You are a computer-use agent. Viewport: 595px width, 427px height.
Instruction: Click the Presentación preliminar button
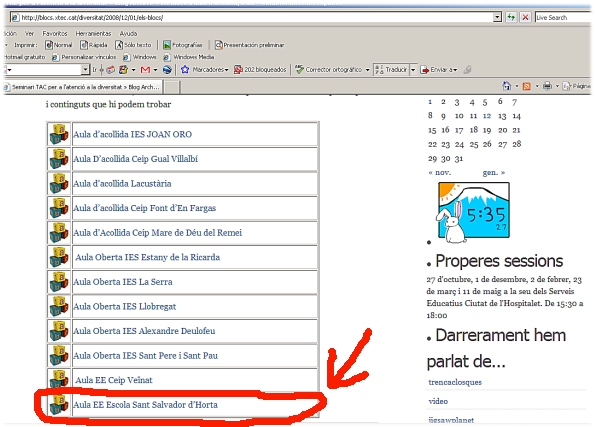click(x=249, y=45)
